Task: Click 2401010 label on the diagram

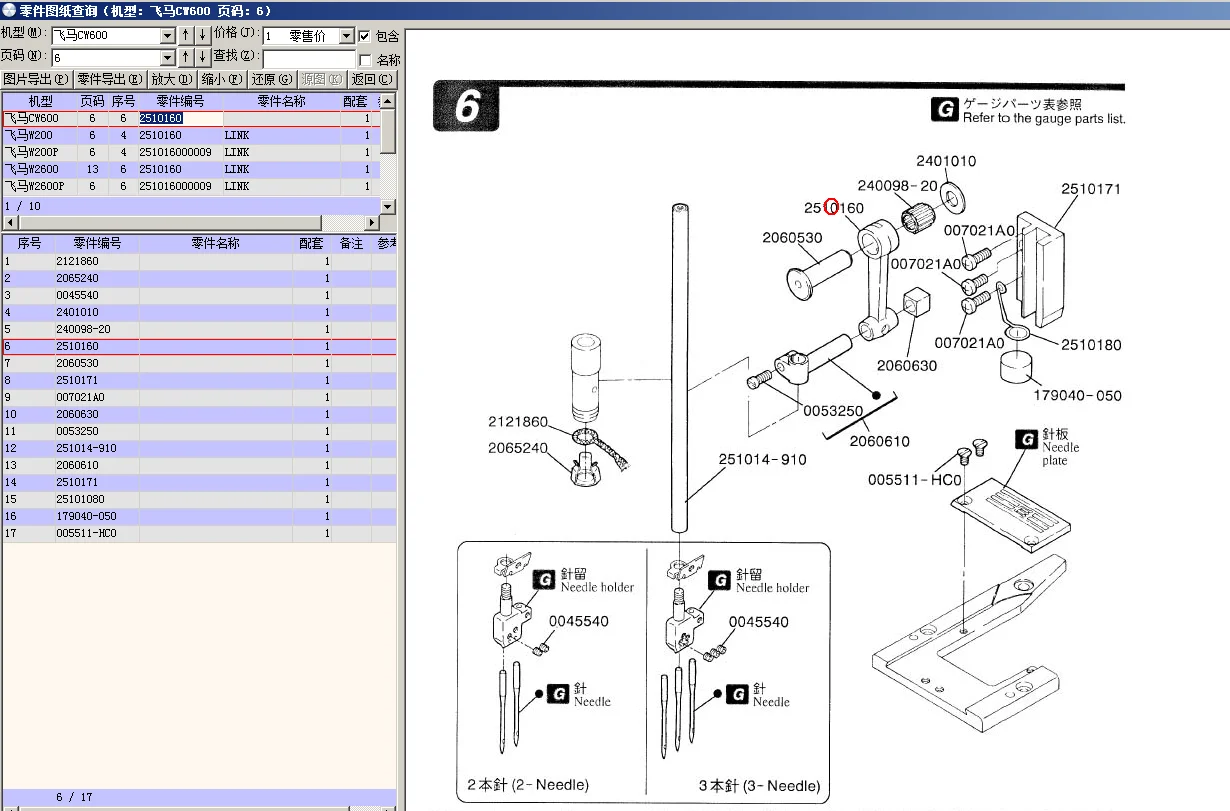Action: click(x=946, y=161)
